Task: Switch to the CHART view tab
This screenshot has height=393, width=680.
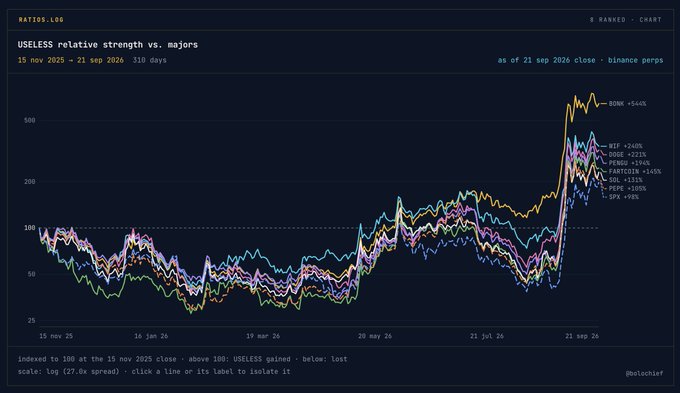Action: (x=651, y=20)
